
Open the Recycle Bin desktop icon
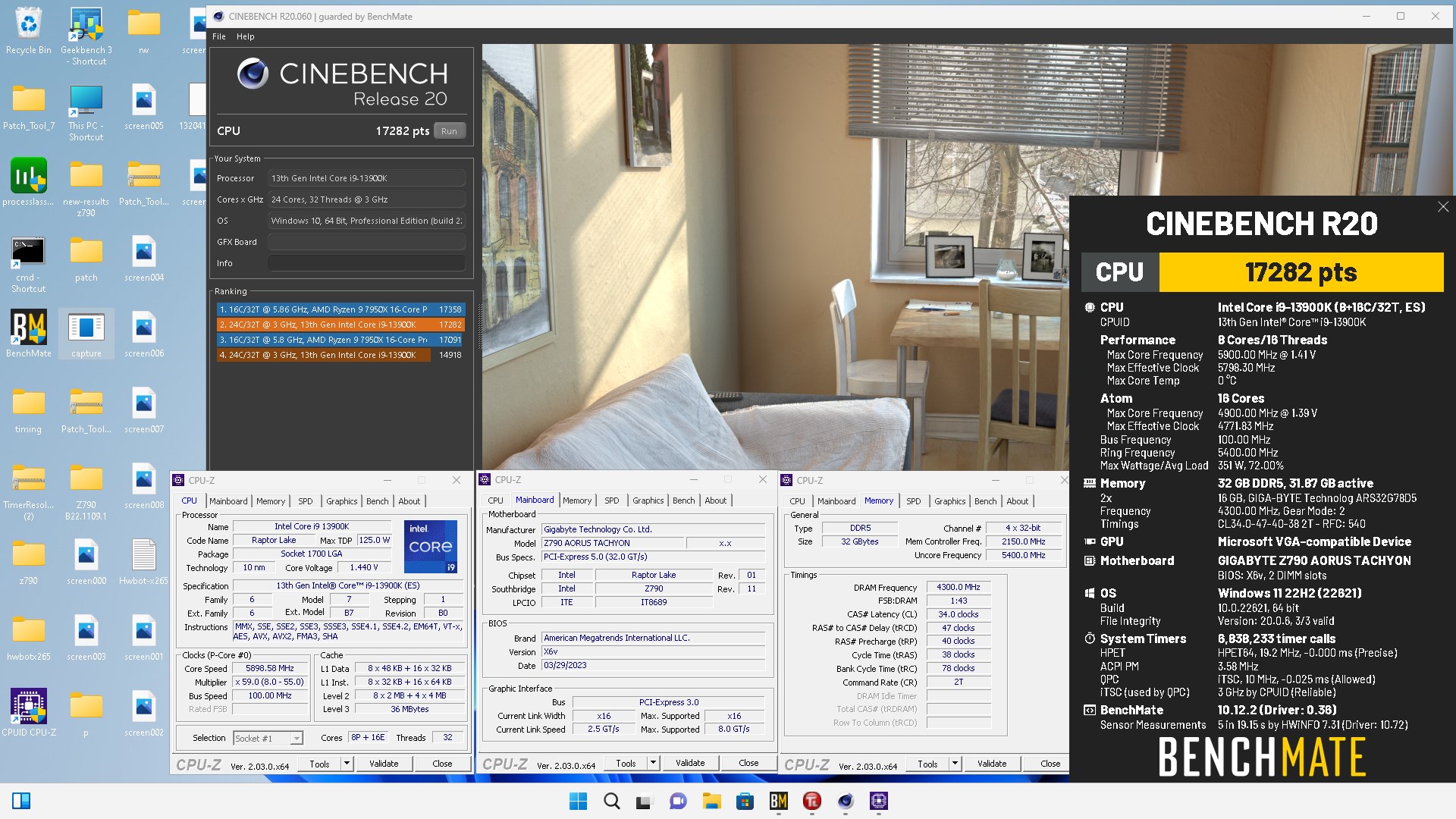28,32
